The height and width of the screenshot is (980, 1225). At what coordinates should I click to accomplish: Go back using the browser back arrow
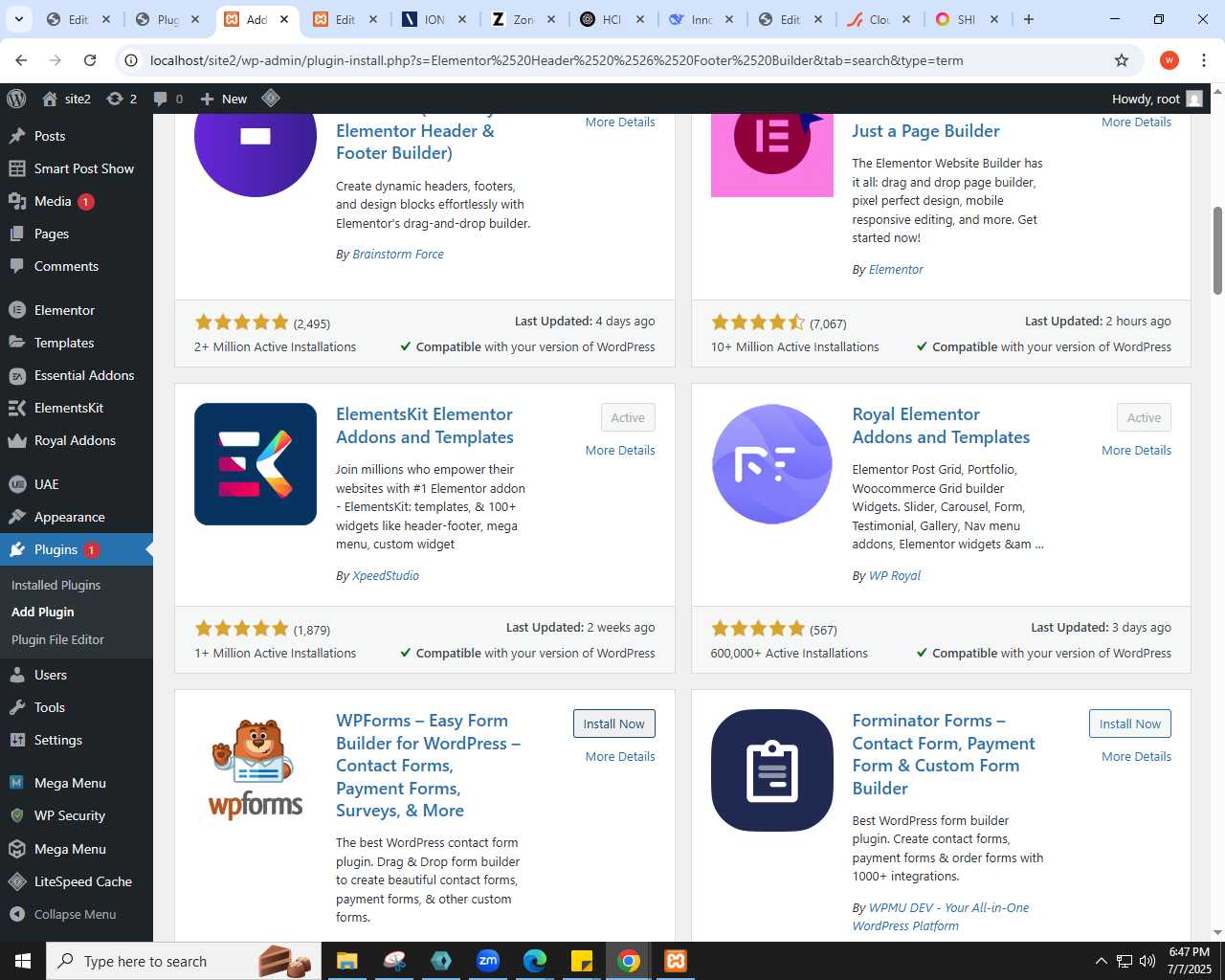coord(21,60)
